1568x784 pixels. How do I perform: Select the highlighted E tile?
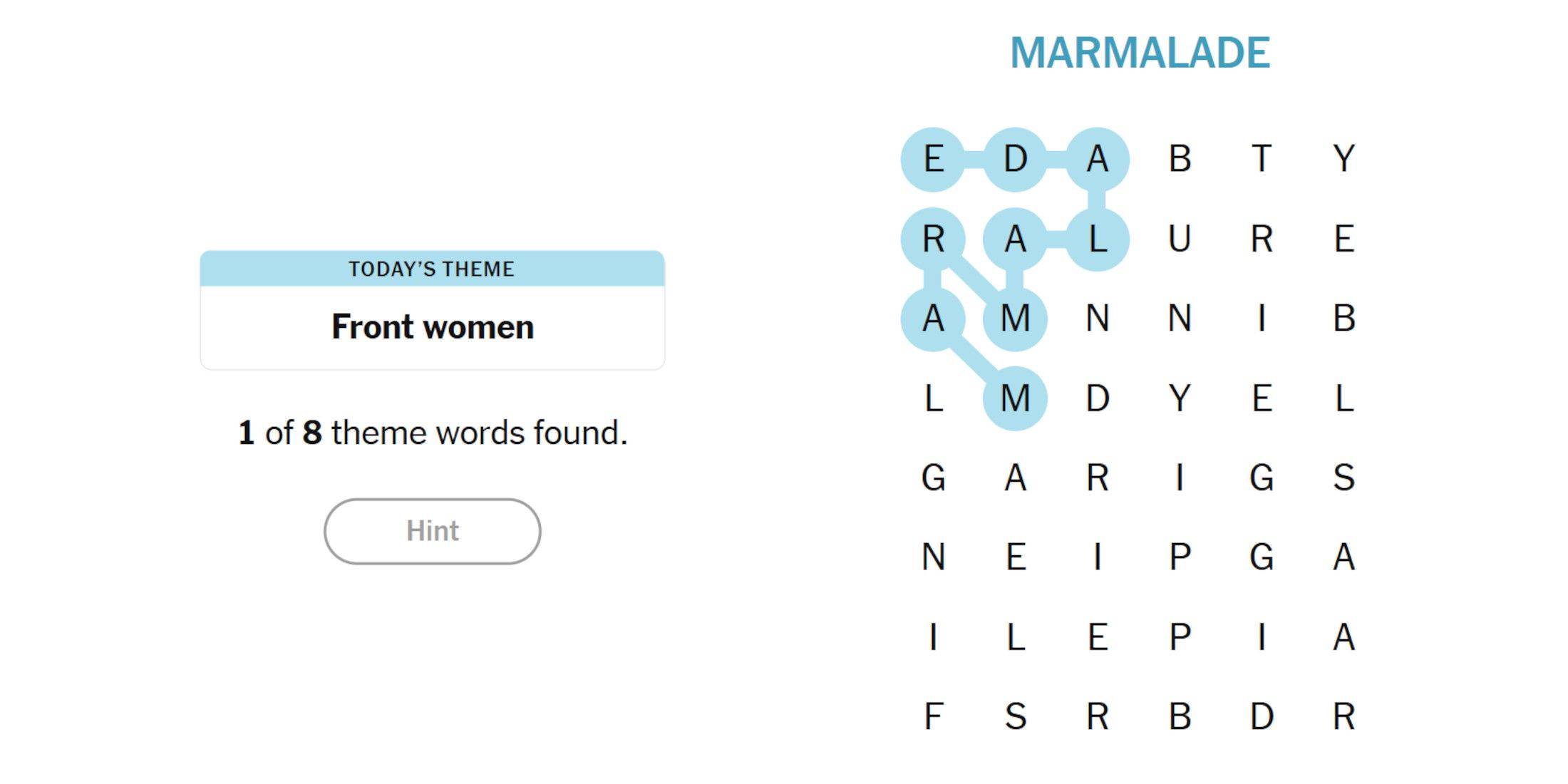pos(933,159)
